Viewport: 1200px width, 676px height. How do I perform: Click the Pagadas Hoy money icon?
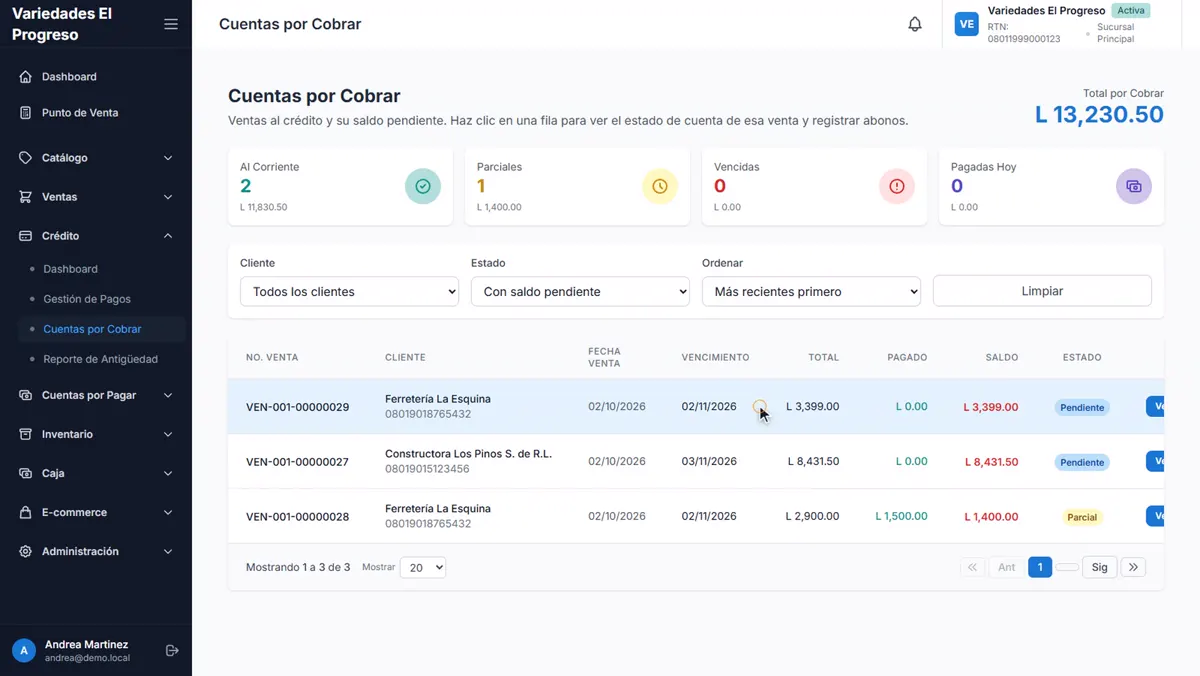coord(1134,186)
